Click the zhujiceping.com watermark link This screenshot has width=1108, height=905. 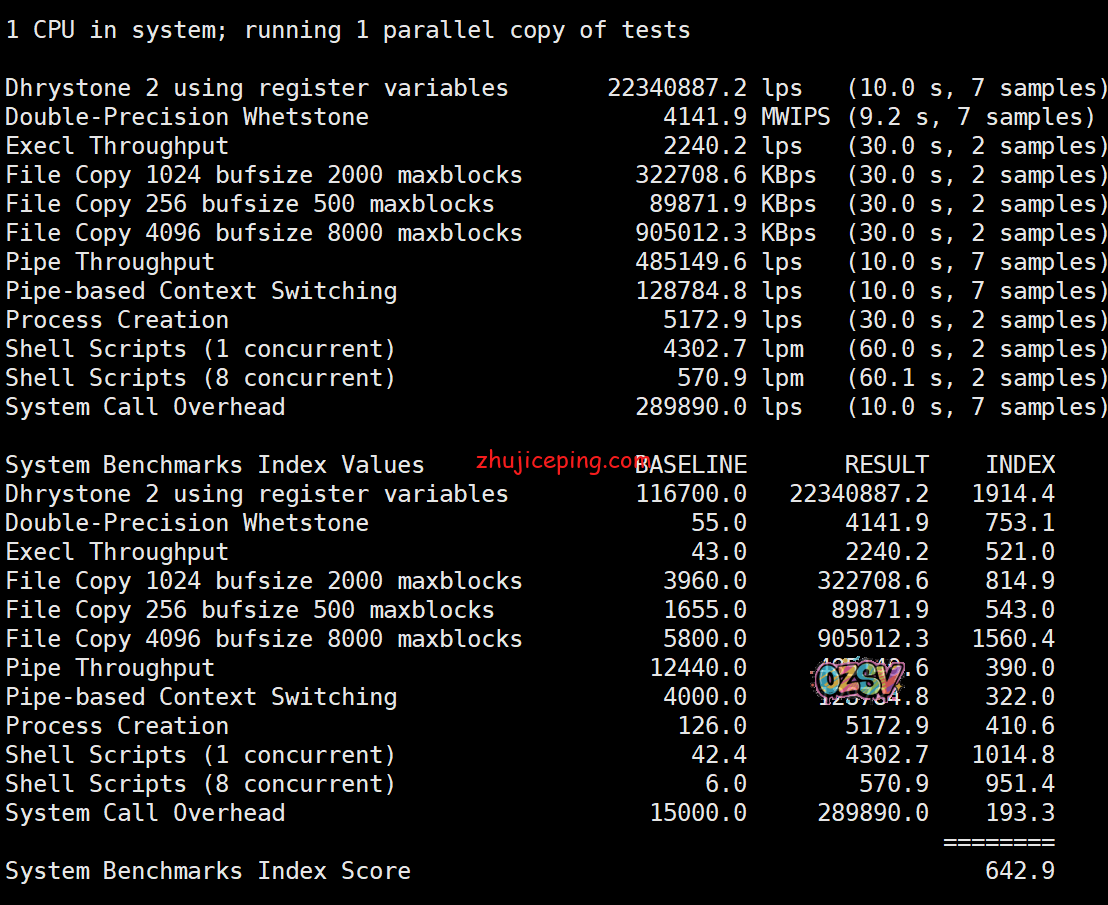click(x=562, y=461)
